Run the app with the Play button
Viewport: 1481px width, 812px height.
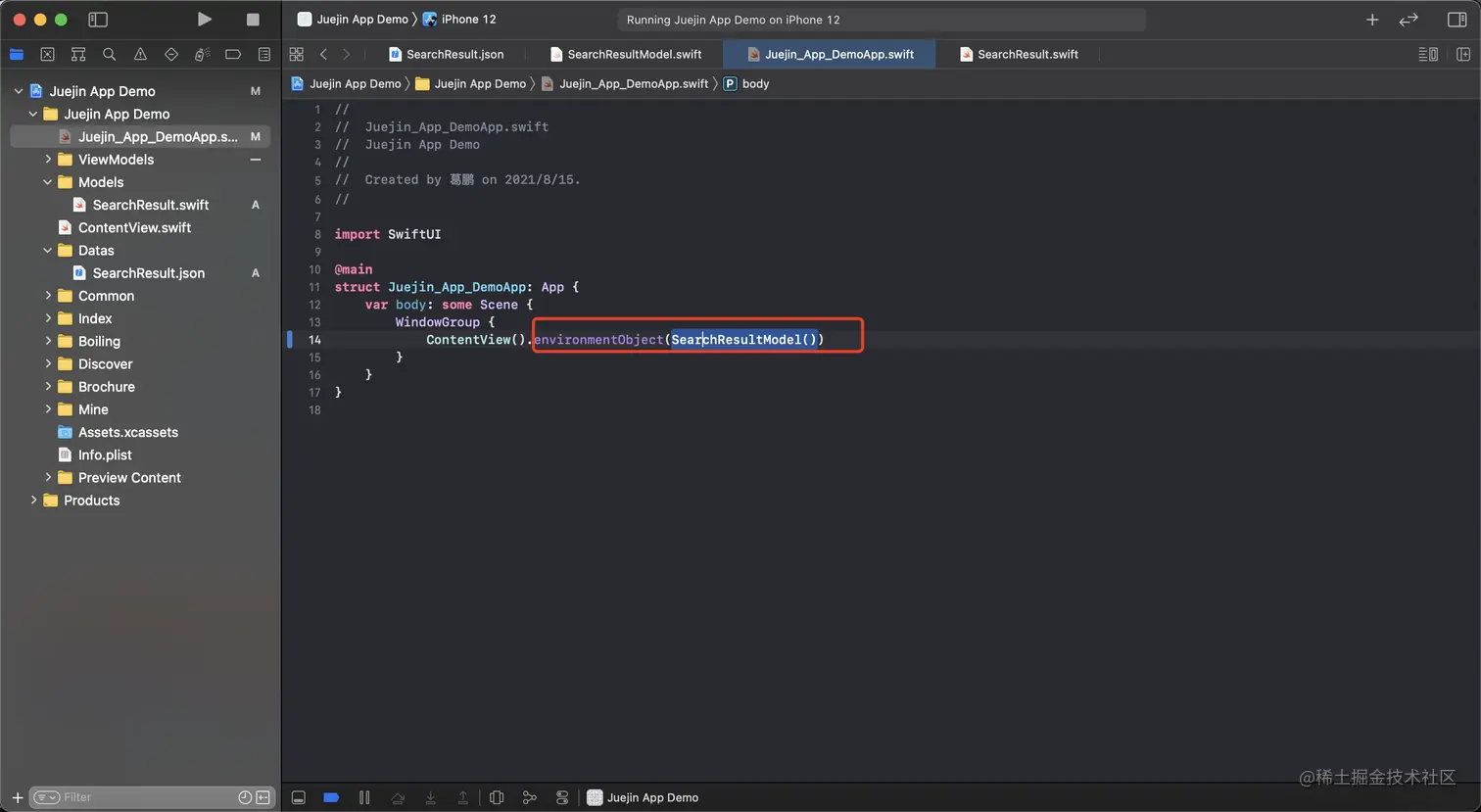pyautogui.click(x=204, y=20)
